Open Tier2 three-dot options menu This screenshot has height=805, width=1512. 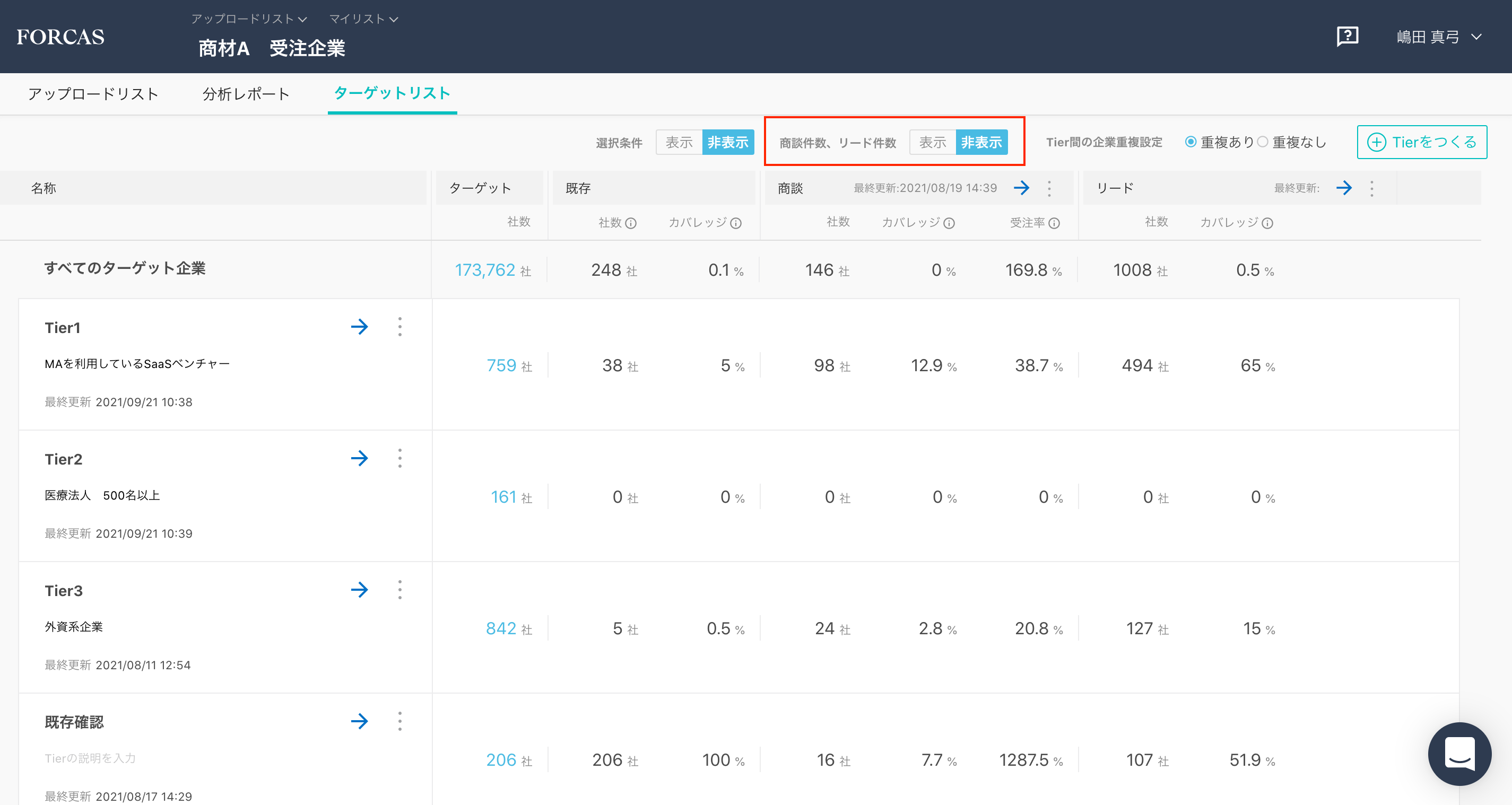click(x=399, y=458)
